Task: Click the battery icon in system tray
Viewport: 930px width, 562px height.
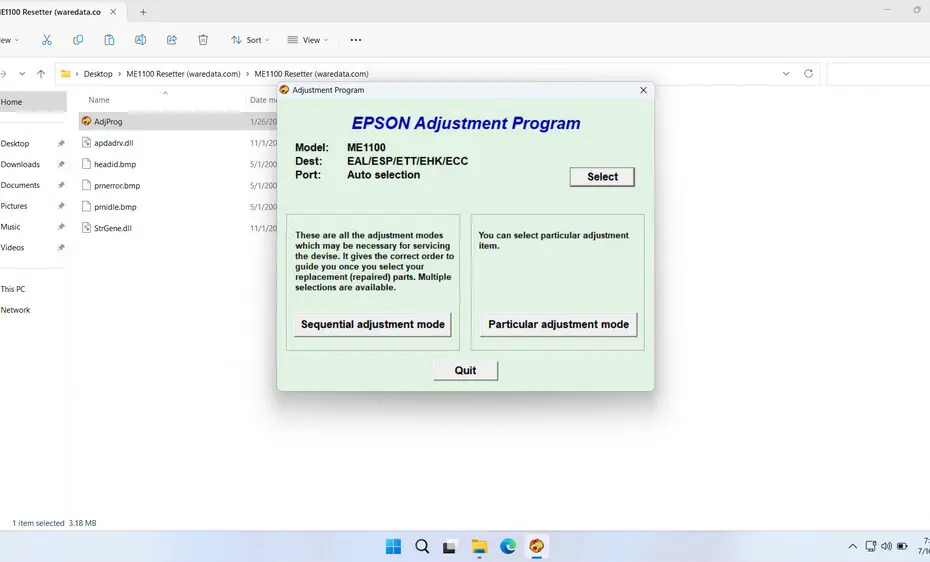Action: click(x=902, y=546)
